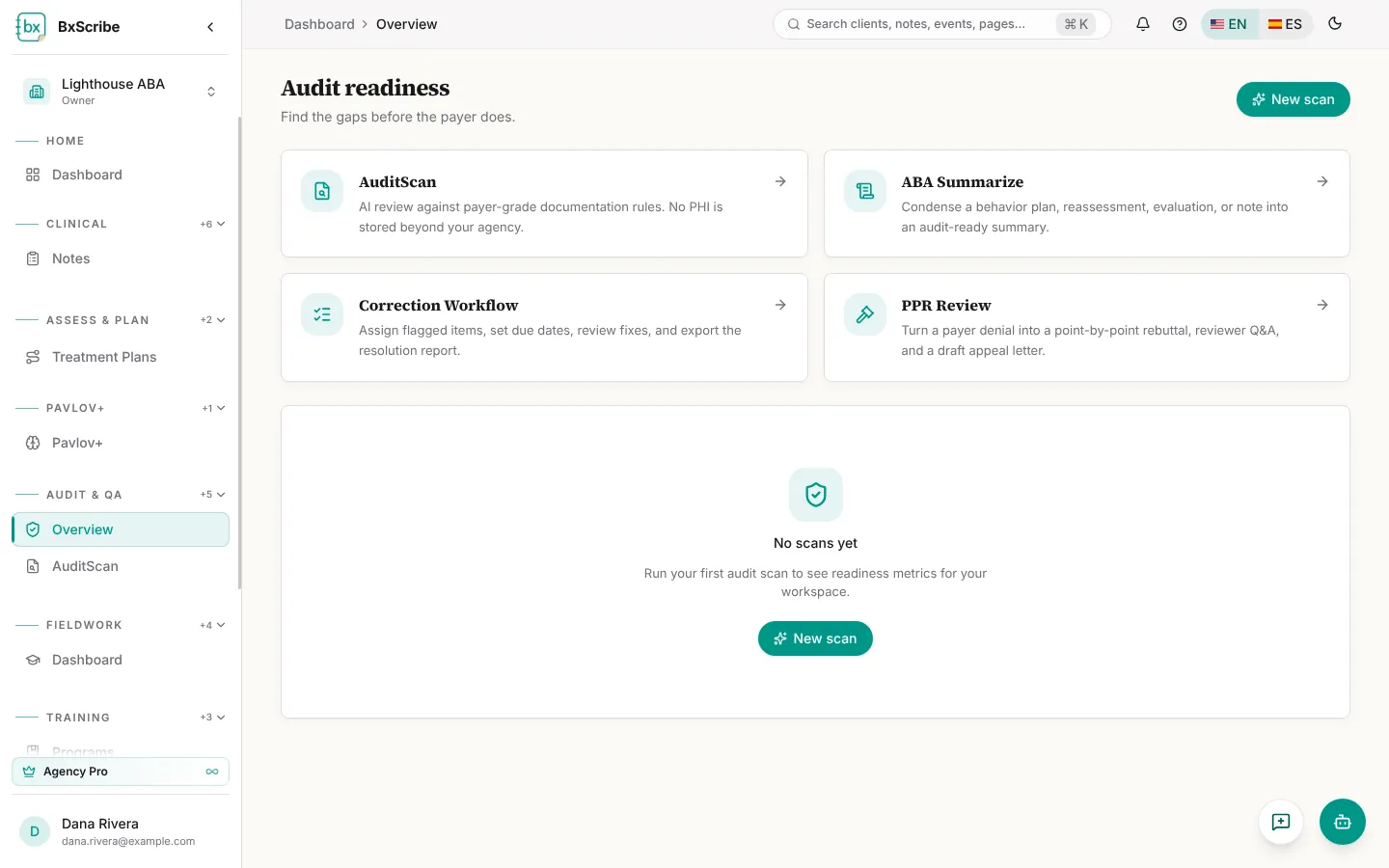Open Pavlov+ sidebar item
The image size is (1389, 868).
pos(121,443)
